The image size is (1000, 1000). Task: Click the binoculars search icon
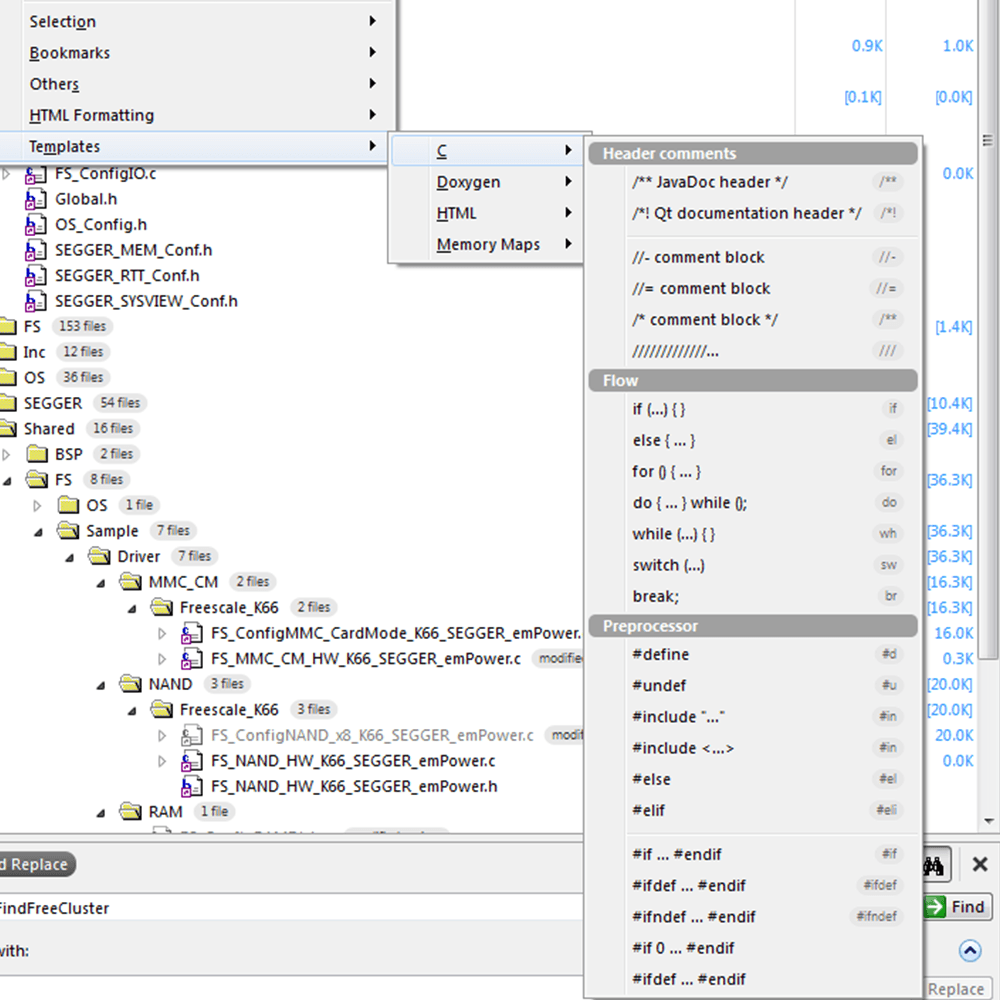pos(934,865)
